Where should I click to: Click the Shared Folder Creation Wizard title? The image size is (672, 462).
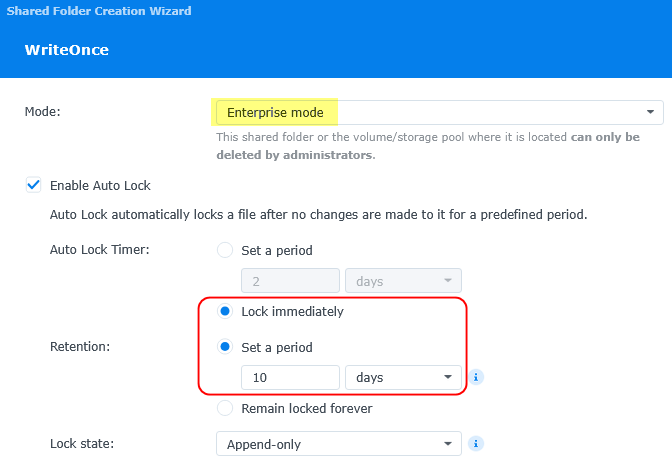(98, 11)
